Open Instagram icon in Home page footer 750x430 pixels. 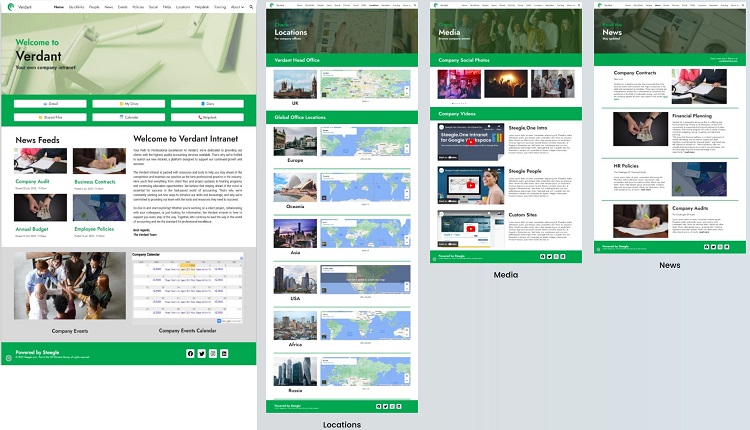213,353
